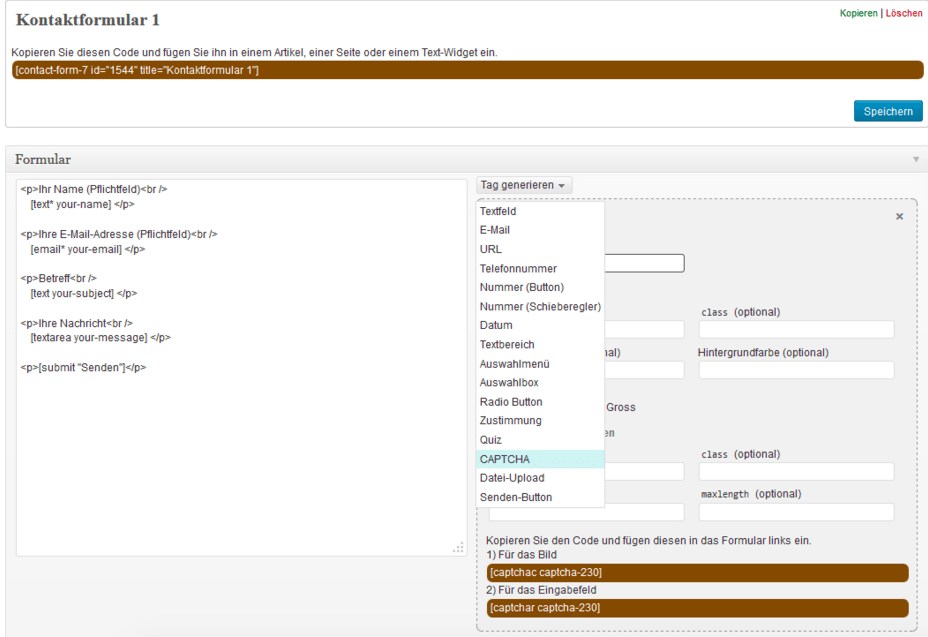Collapse the Formular panel arrow

pos(916,159)
